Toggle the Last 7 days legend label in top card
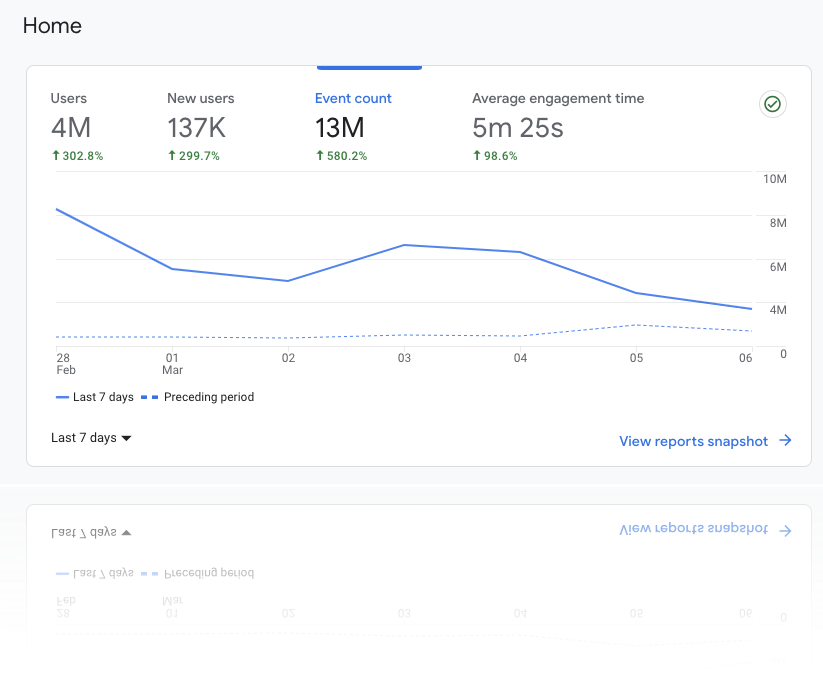The width and height of the screenshot is (823, 680). coord(103,397)
